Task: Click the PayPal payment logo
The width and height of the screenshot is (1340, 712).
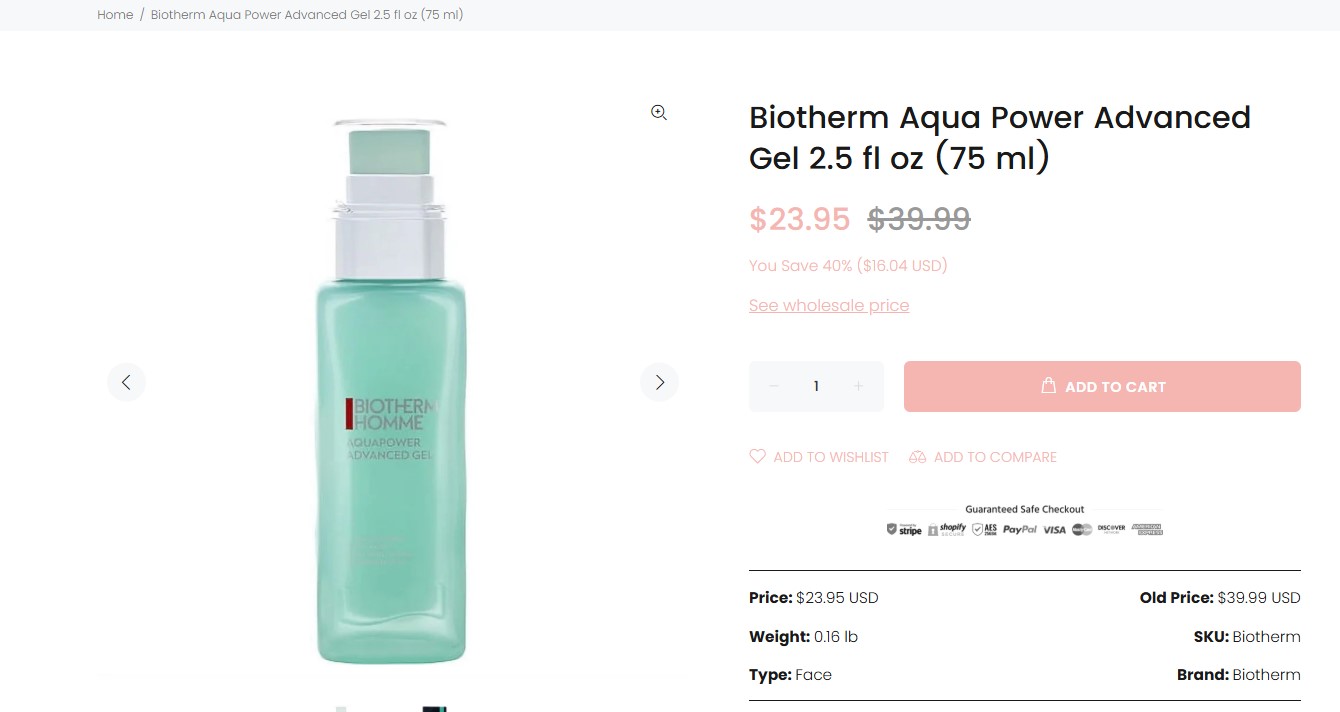Action: tap(1020, 529)
